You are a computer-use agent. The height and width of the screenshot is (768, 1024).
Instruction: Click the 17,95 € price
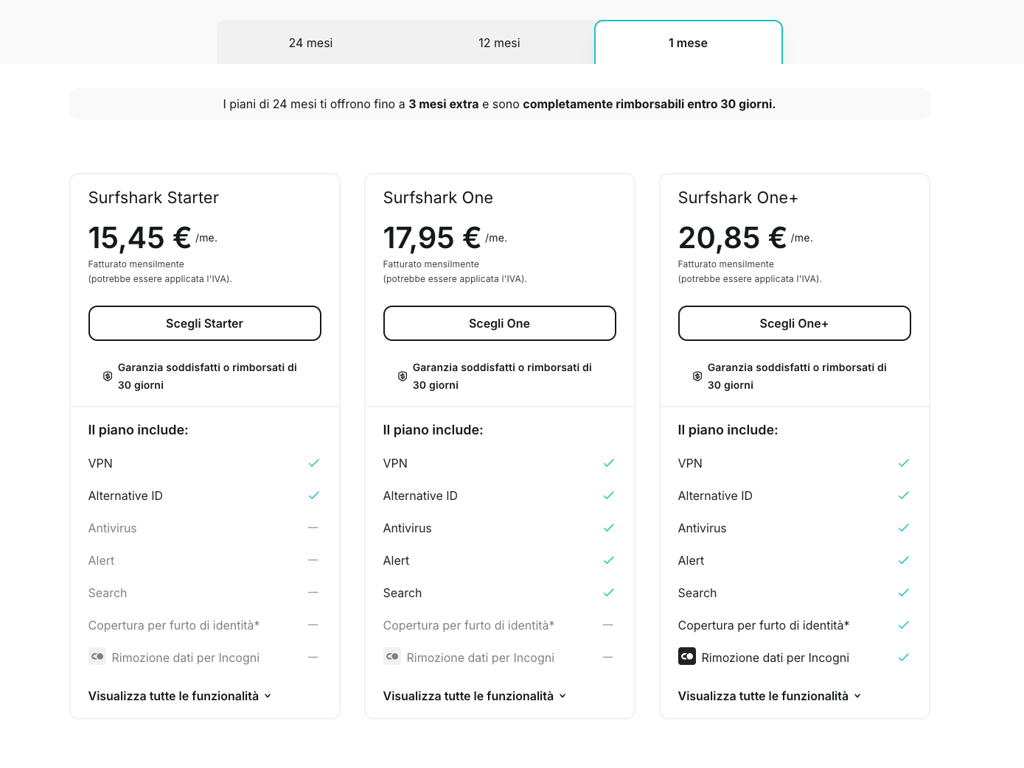click(x=432, y=238)
